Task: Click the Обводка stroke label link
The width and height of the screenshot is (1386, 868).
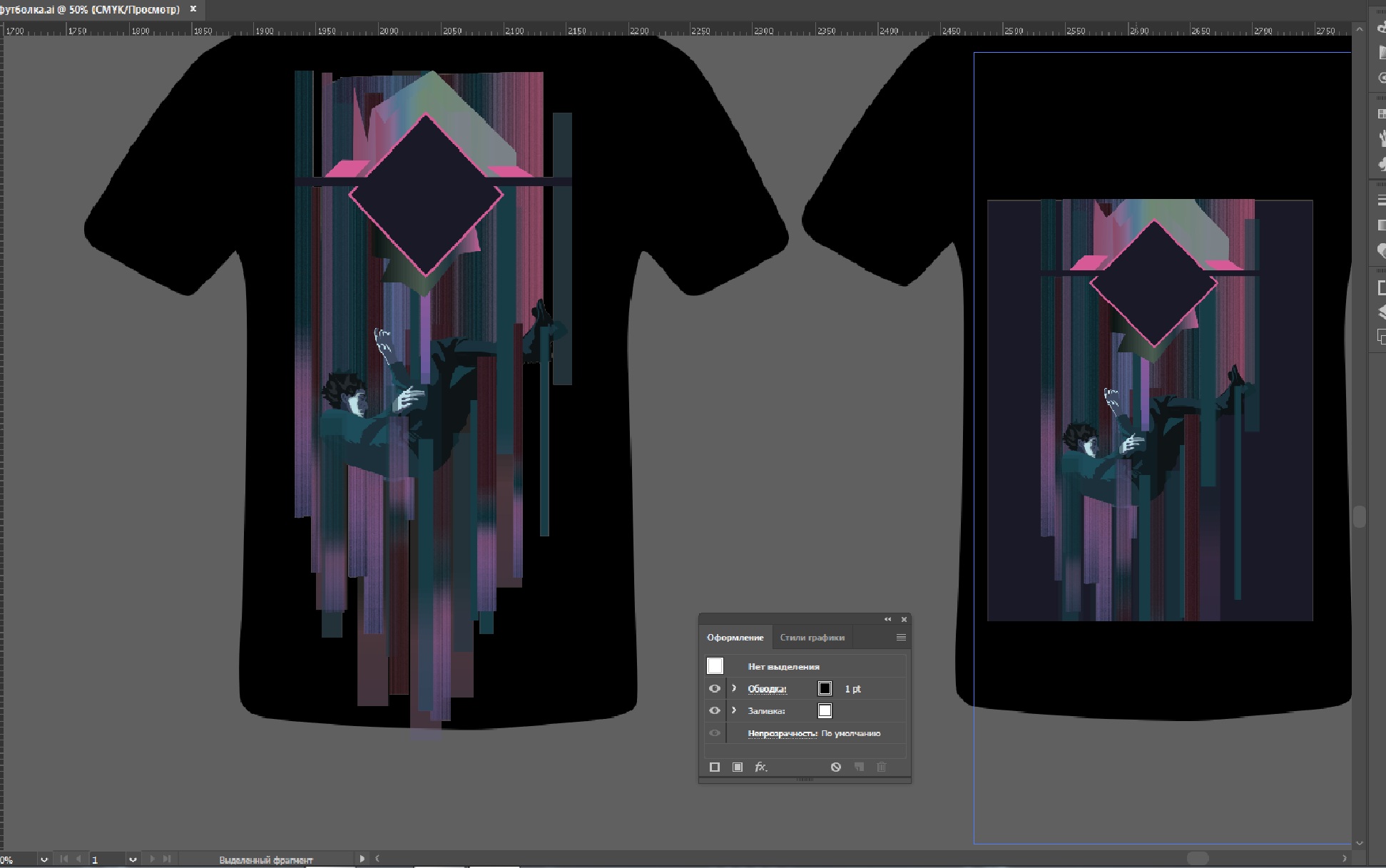Action: click(x=767, y=689)
